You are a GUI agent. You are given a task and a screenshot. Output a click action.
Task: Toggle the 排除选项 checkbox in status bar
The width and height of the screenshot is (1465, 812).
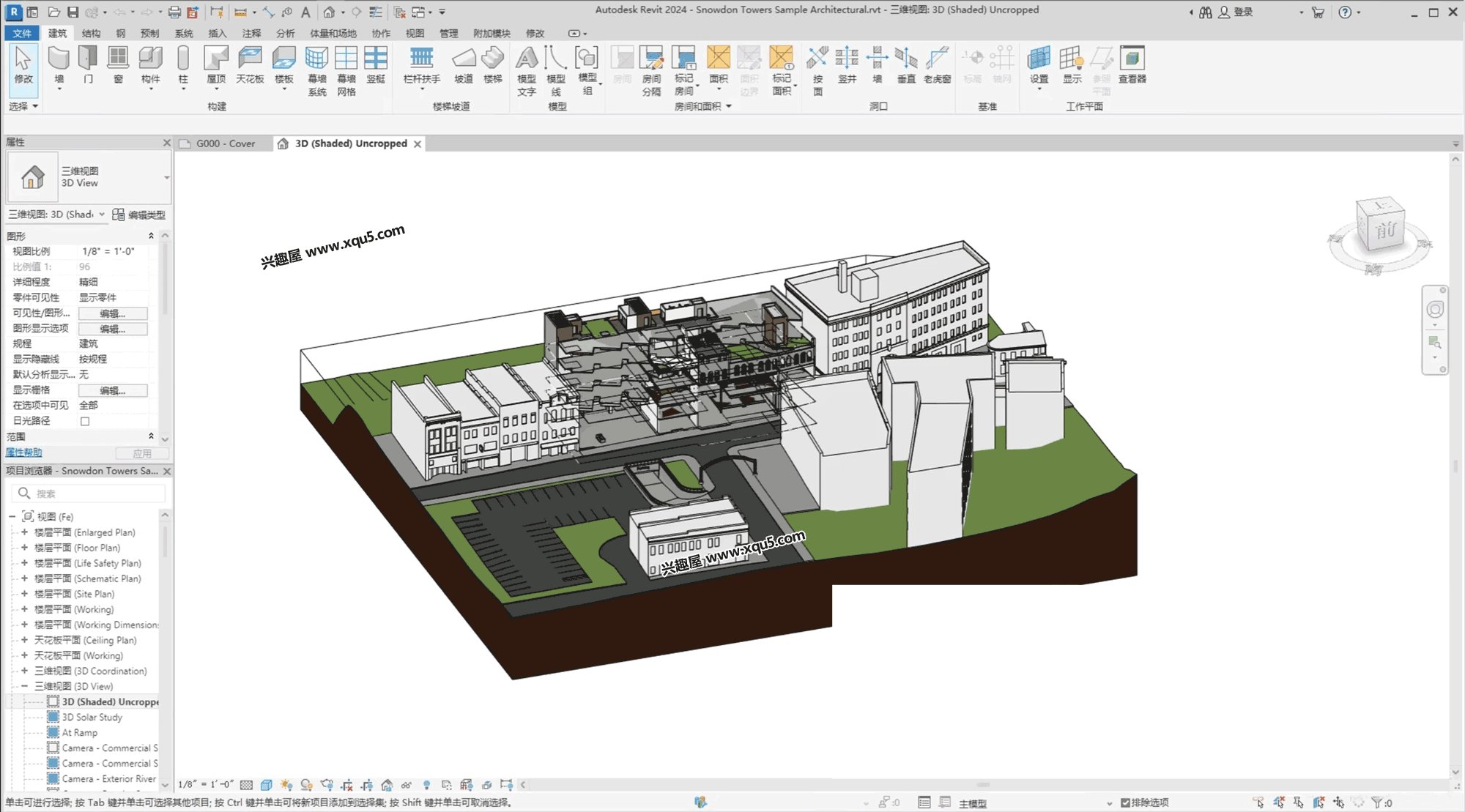click(1125, 802)
